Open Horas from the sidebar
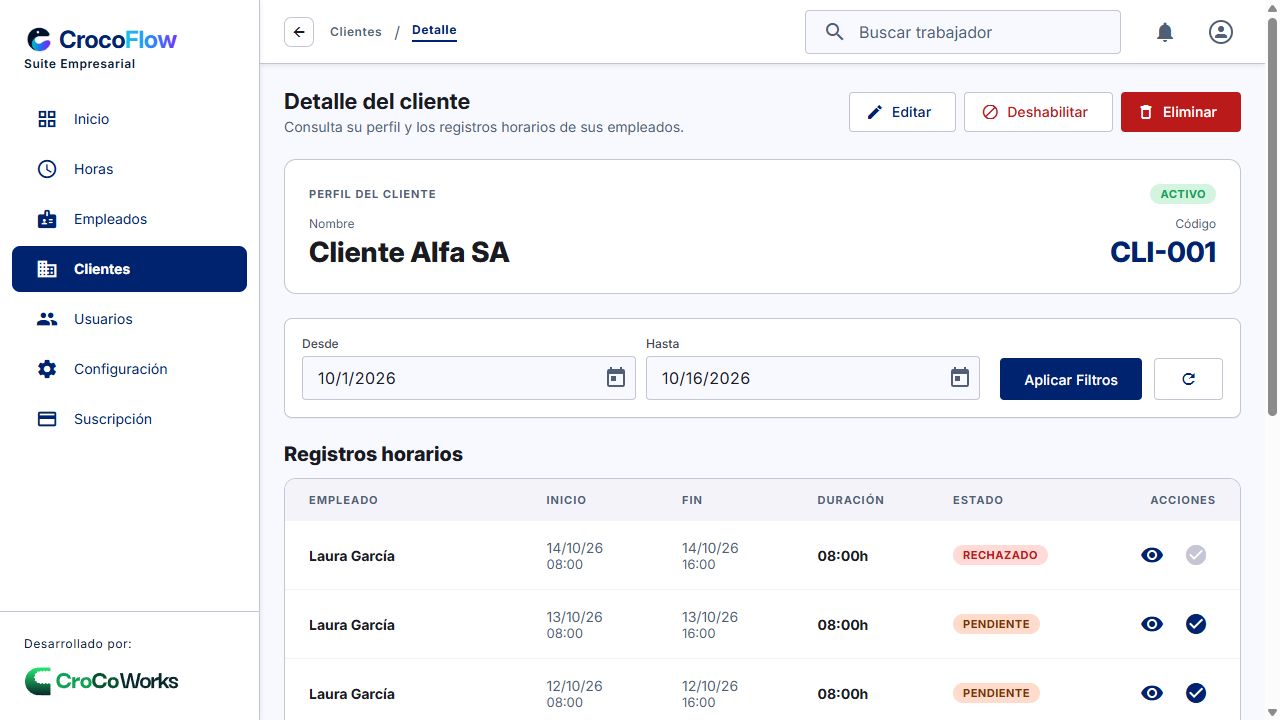 129,169
